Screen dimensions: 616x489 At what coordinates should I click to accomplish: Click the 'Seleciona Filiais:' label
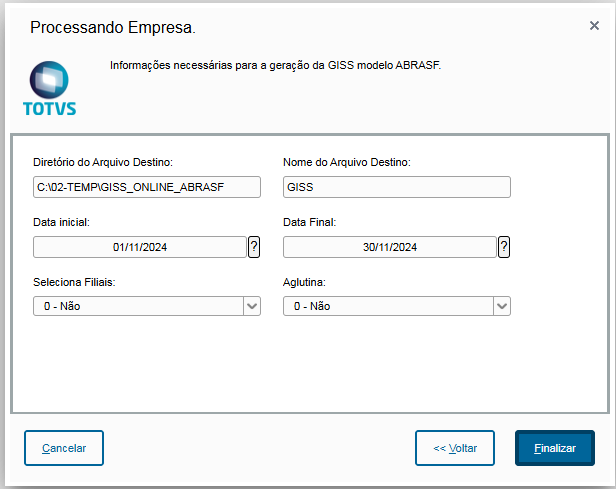point(74,282)
